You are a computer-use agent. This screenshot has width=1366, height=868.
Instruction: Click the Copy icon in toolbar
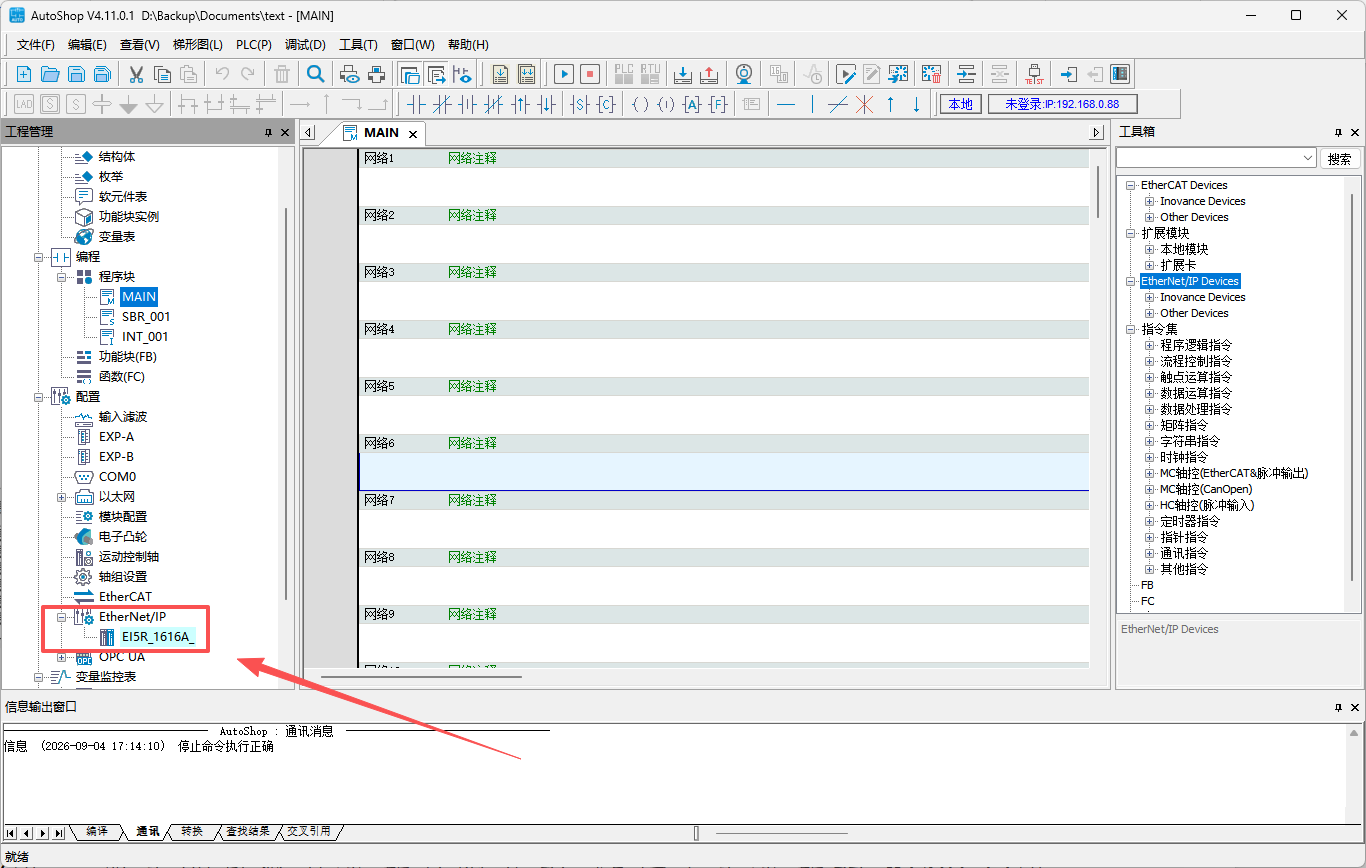click(x=162, y=74)
